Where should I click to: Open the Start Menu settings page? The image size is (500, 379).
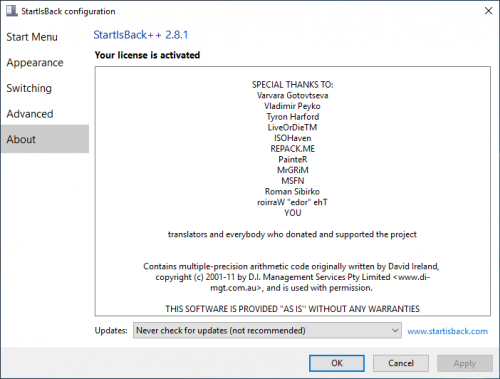point(32,37)
